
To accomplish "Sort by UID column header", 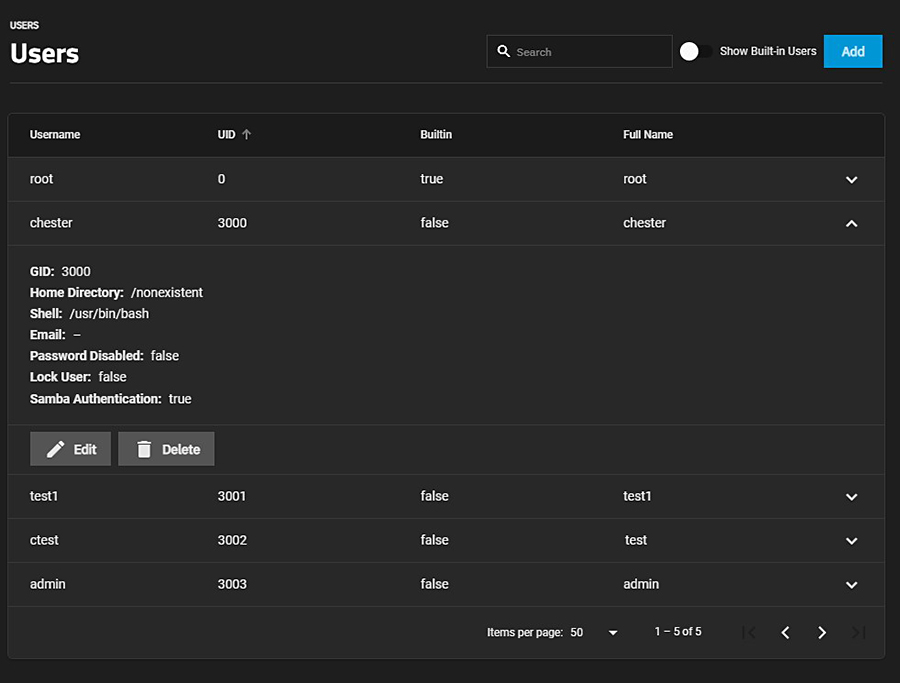I will point(226,134).
